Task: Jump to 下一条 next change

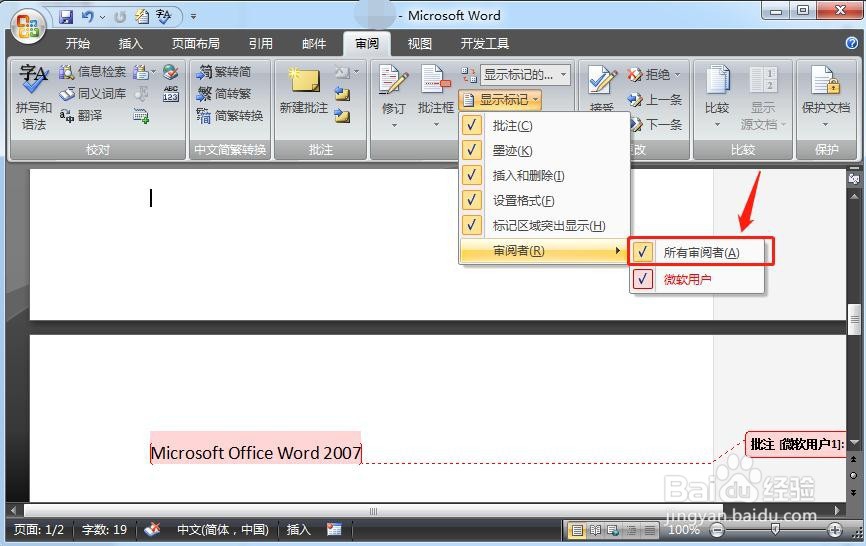Action: pyautogui.click(x=657, y=124)
